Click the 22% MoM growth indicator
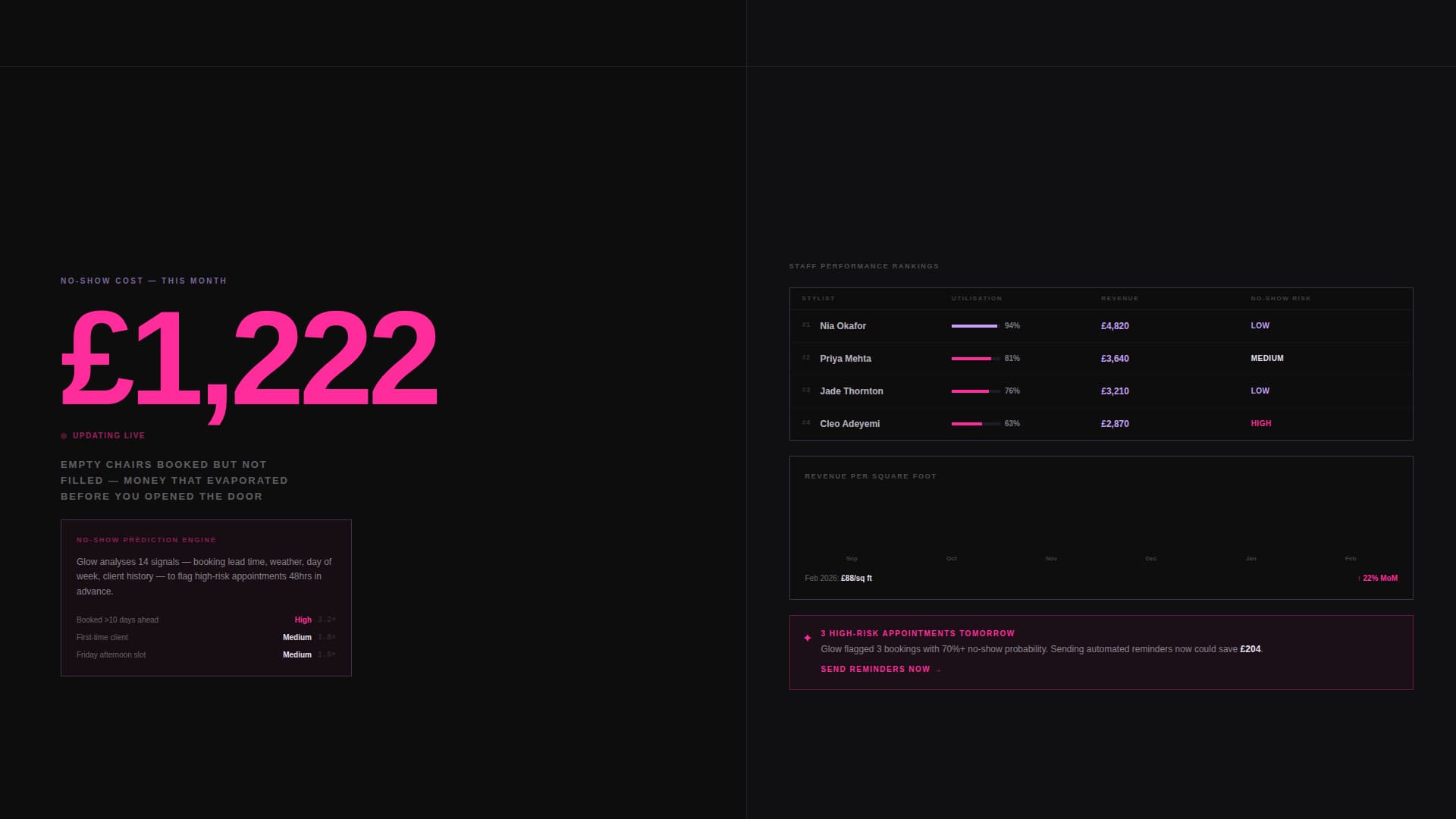 (1377, 579)
